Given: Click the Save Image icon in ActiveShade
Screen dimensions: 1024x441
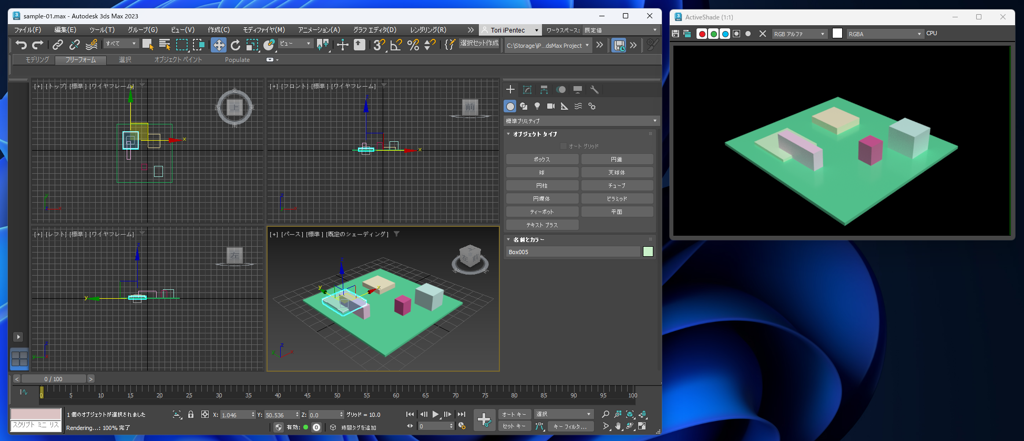Looking at the screenshot, I should [x=677, y=33].
